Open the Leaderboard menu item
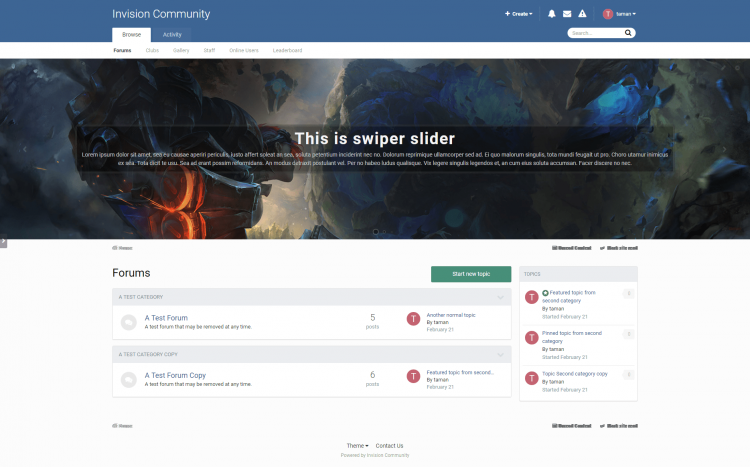Viewport: 750px width, 467px height. pyautogui.click(x=287, y=50)
